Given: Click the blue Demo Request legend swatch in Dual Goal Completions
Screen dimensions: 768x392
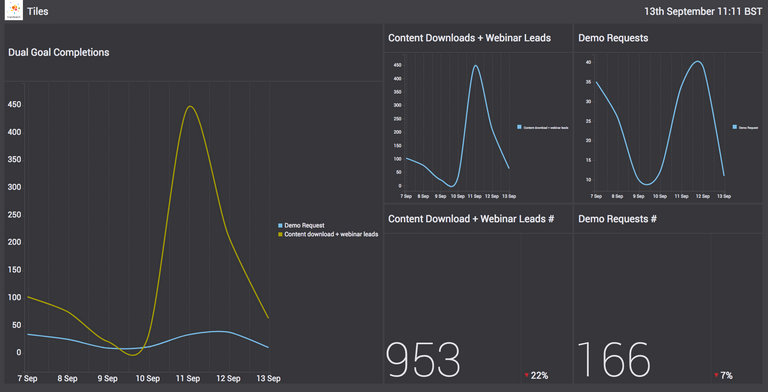Looking at the screenshot, I should click(x=280, y=226).
